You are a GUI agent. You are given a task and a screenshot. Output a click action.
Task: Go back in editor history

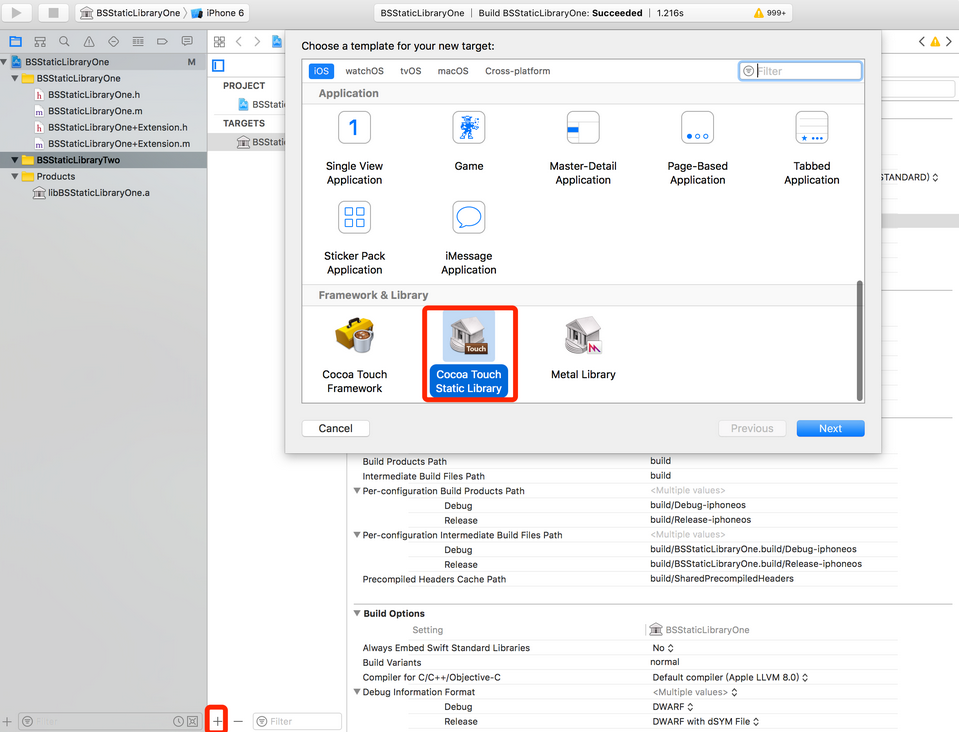point(238,42)
